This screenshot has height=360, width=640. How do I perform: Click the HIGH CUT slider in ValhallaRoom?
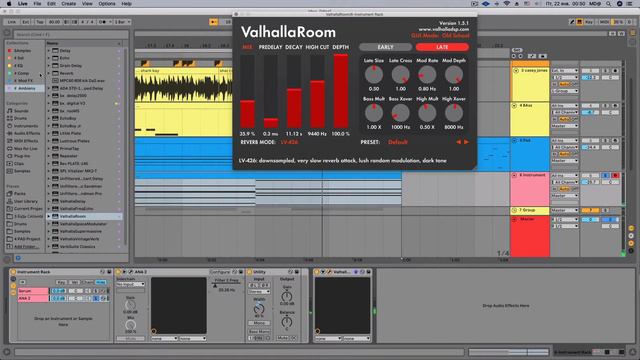(x=317, y=92)
